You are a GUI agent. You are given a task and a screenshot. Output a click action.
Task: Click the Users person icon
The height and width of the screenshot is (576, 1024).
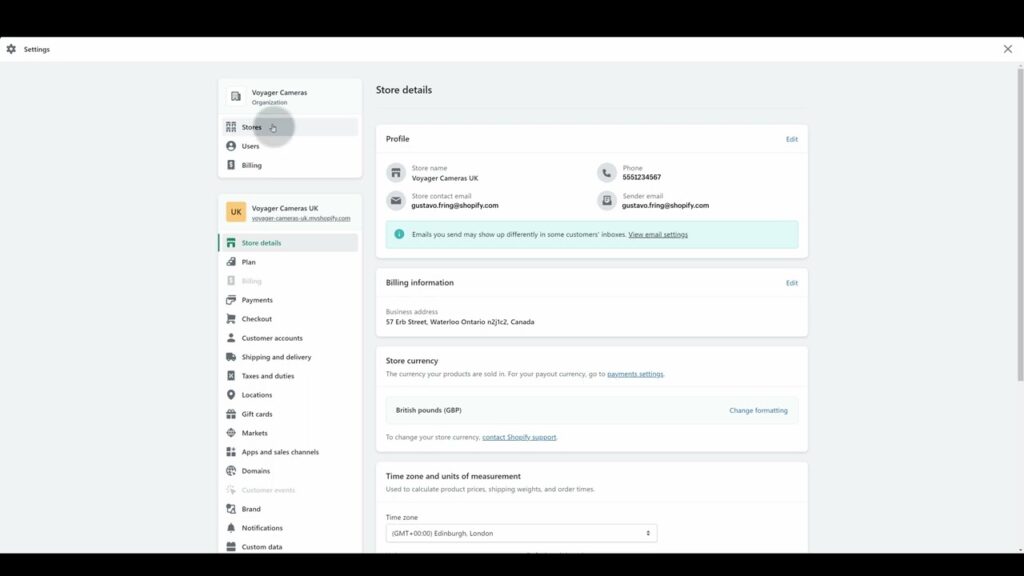pyautogui.click(x=231, y=146)
